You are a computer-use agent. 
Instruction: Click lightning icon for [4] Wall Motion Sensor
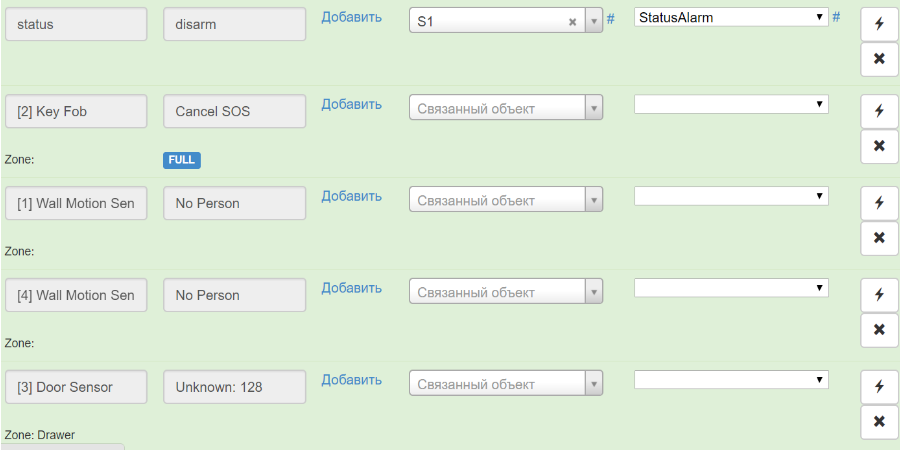(x=879, y=295)
